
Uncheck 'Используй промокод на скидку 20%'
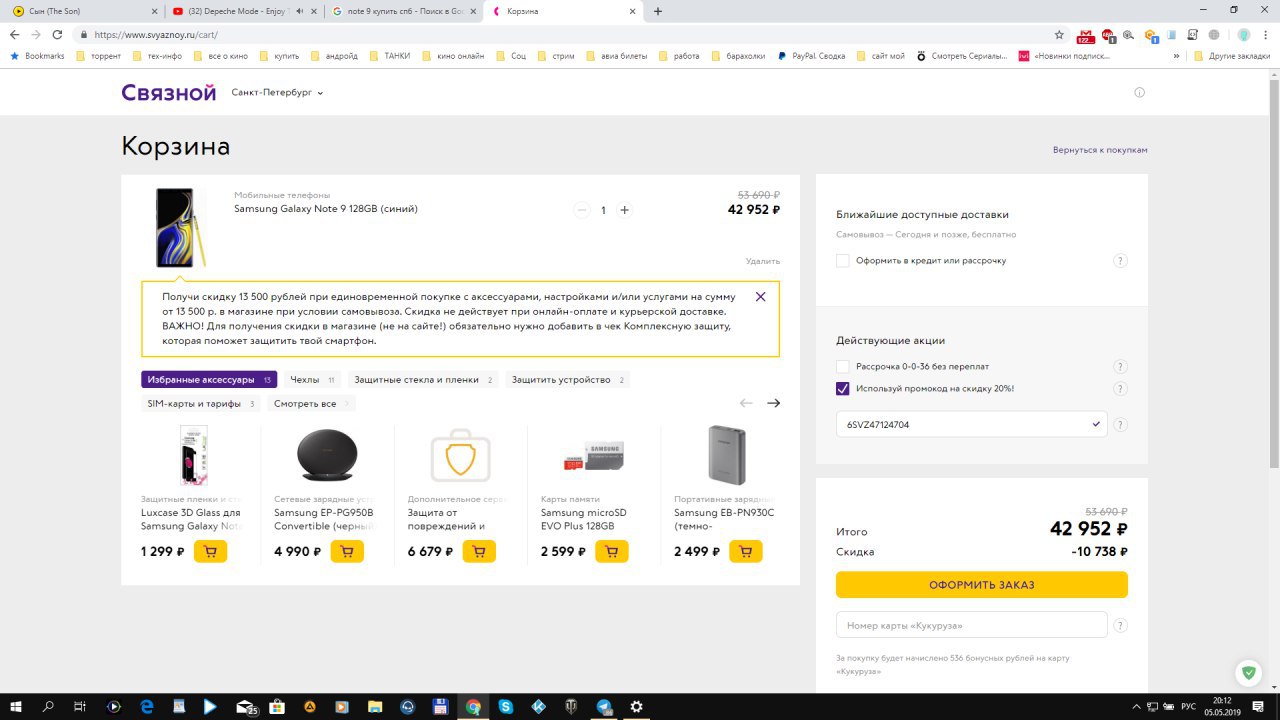pyautogui.click(x=843, y=389)
